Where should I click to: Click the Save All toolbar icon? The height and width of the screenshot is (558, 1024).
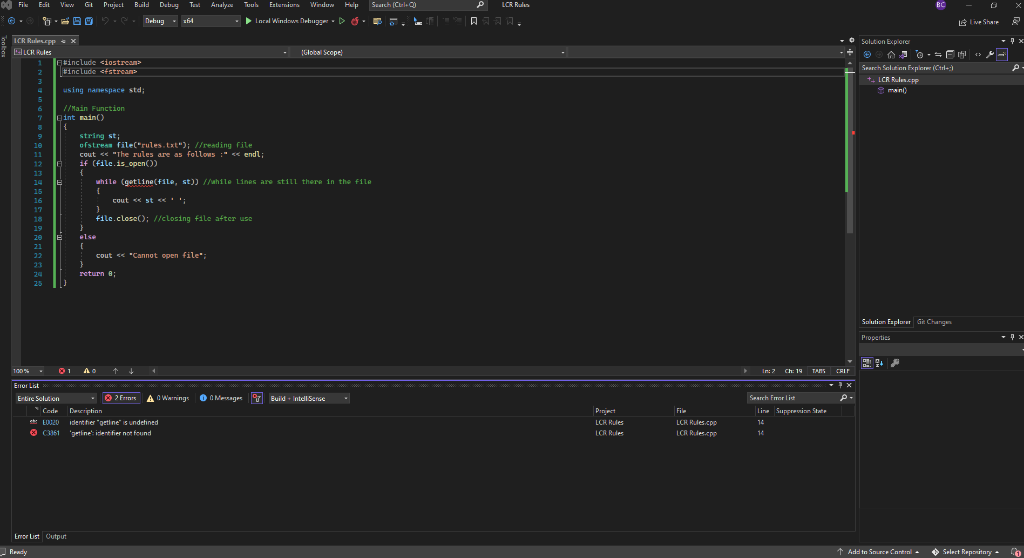pos(90,21)
